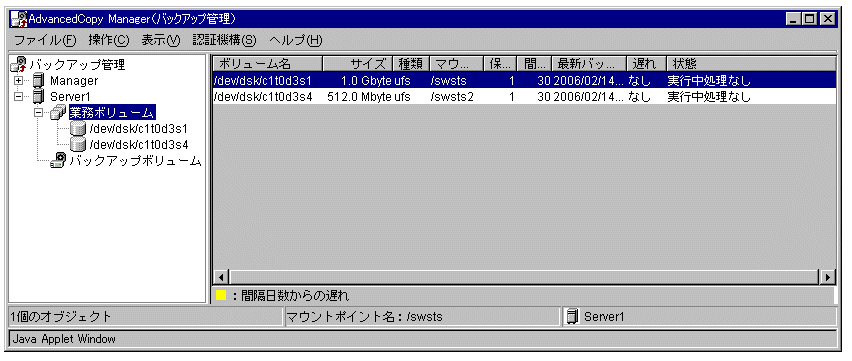The width and height of the screenshot is (852, 361).
Task: Click the 業務ボリューム folder icon
Action: [58, 113]
